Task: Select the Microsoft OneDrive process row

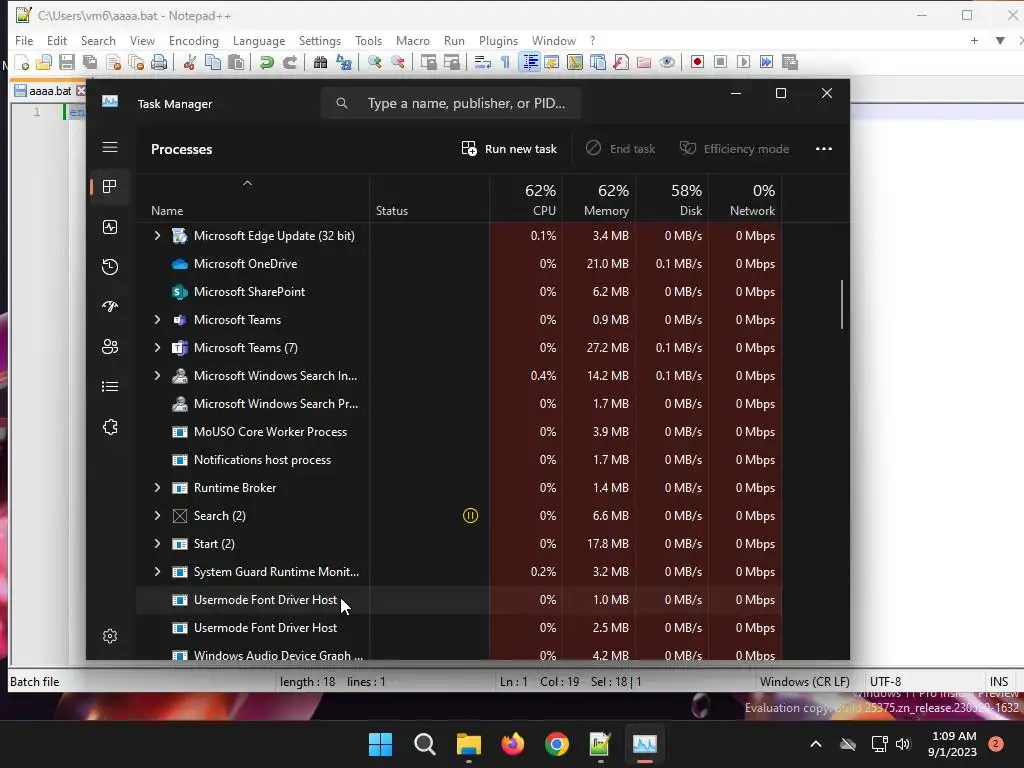Action: tap(459, 264)
